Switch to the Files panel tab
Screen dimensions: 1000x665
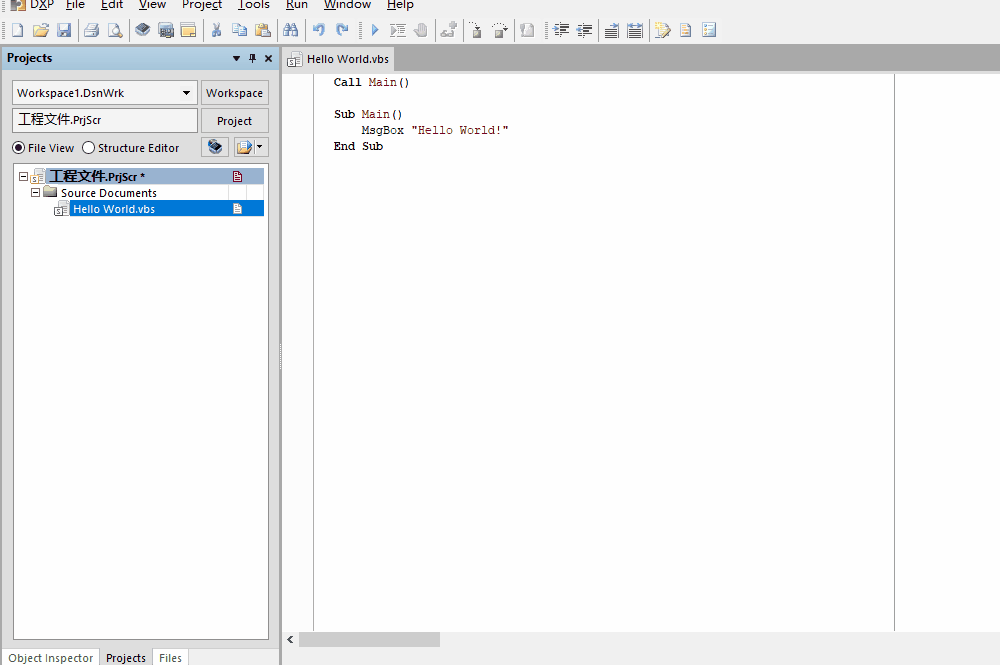[x=171, y=657]
